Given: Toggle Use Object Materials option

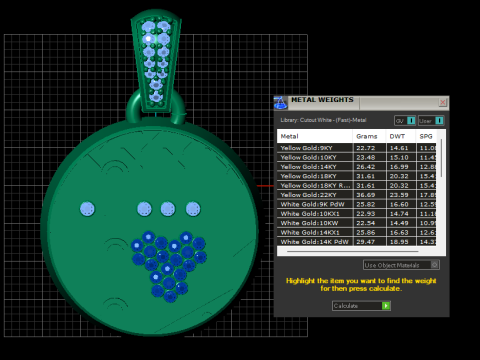Looking at the screenshot, I should [x=401, y=265].
